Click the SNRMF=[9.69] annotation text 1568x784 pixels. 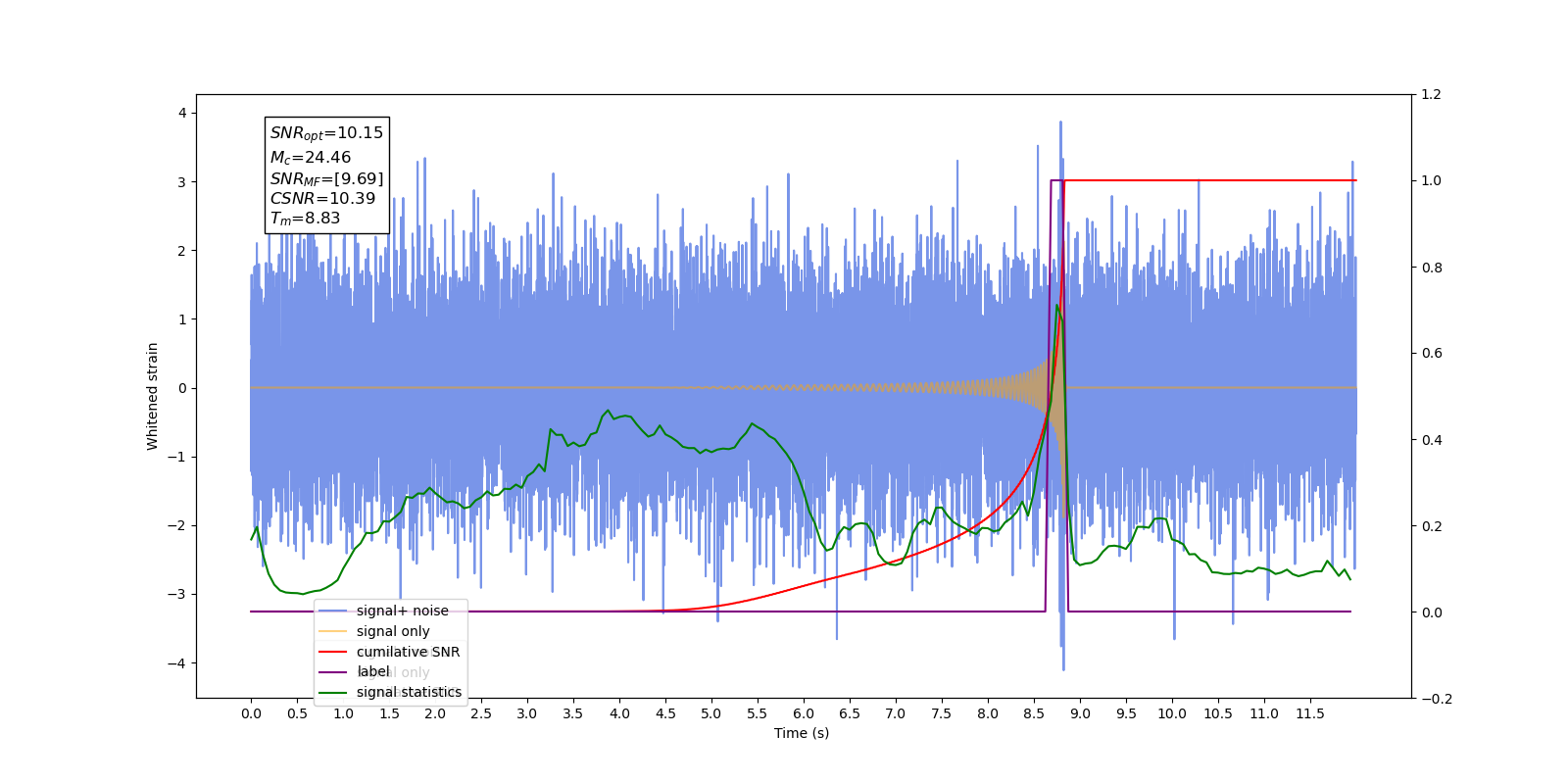(326, 178)
